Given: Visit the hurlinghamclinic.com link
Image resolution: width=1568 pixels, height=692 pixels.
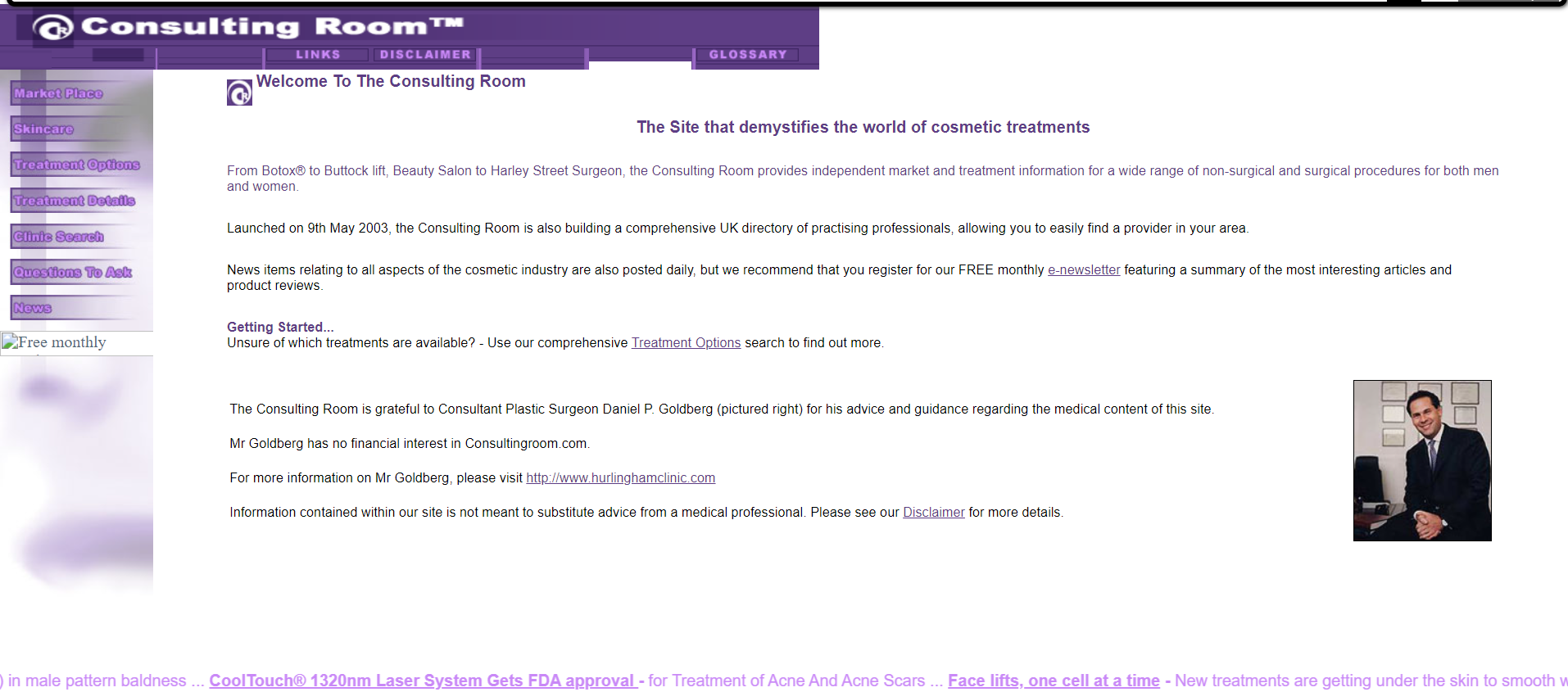Looking at the screenshot, I should pyautogui.click(x=620, y=478).
